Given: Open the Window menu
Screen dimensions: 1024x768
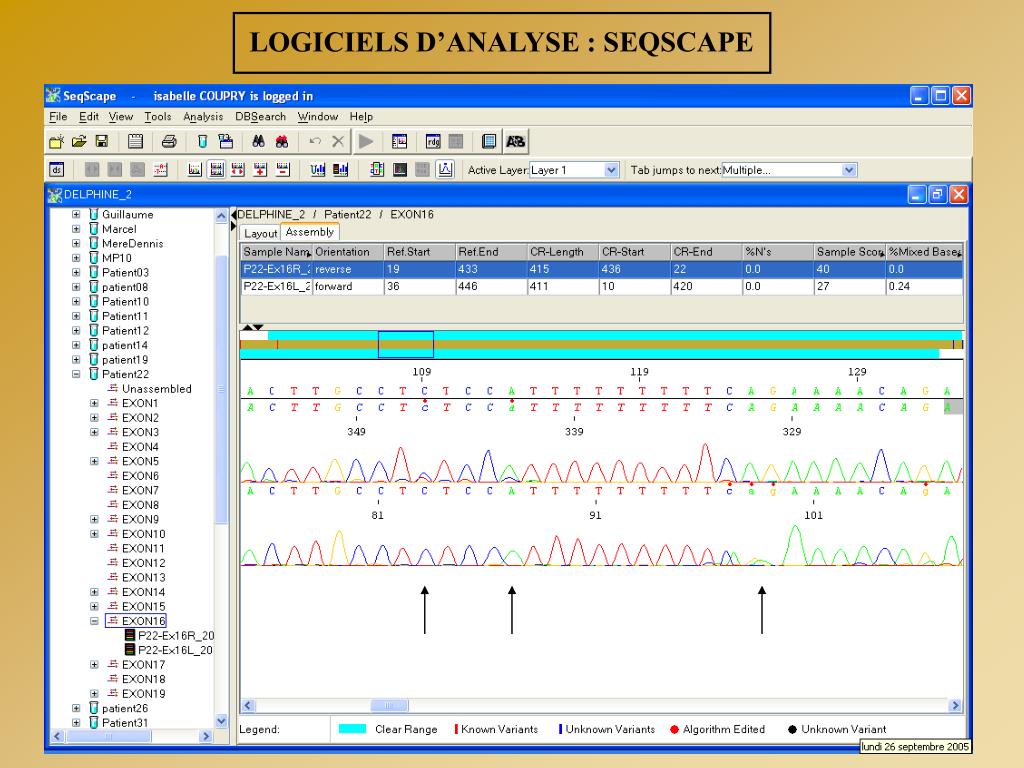Looking at the screenshot, I should point(318,116).
